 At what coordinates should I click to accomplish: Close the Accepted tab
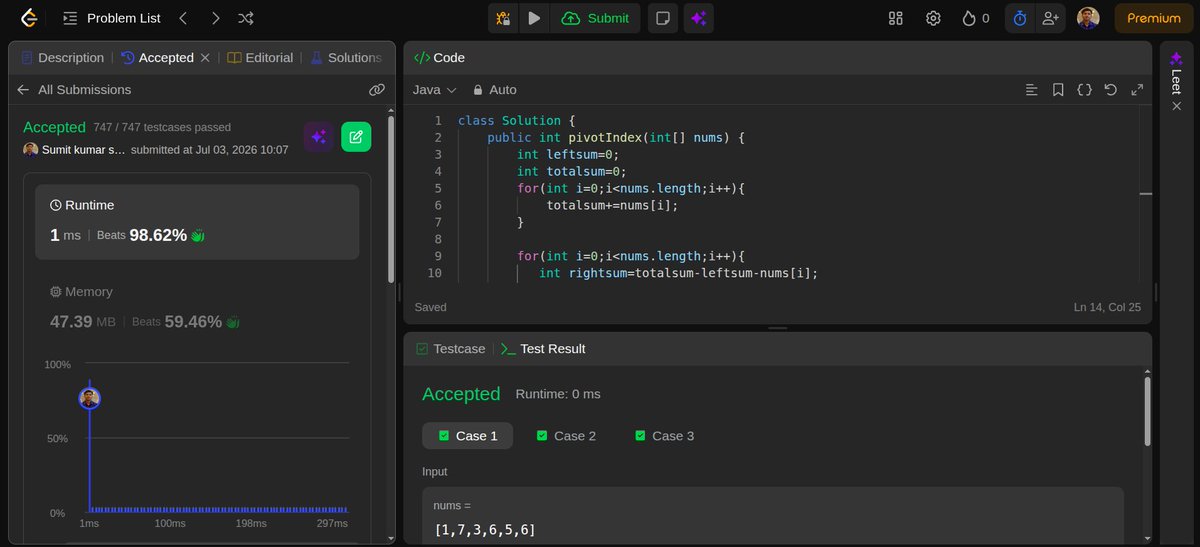[x=205, y=58]
